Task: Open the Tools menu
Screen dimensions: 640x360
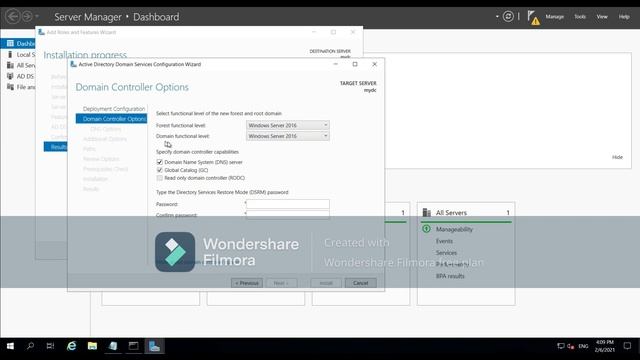Action: click(x=580, y=17)
